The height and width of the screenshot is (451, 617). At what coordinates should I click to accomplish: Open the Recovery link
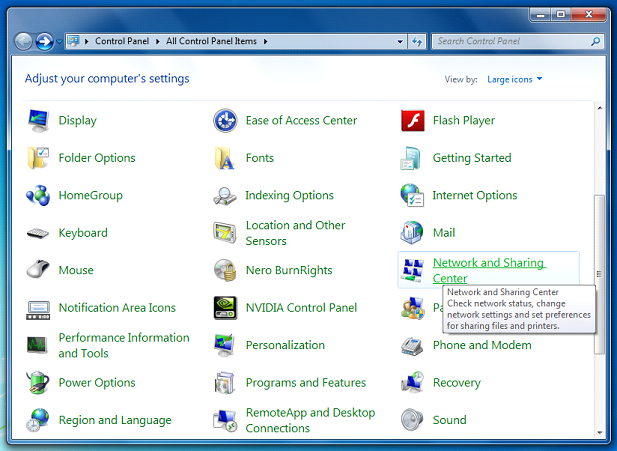(x=456, y=383)
